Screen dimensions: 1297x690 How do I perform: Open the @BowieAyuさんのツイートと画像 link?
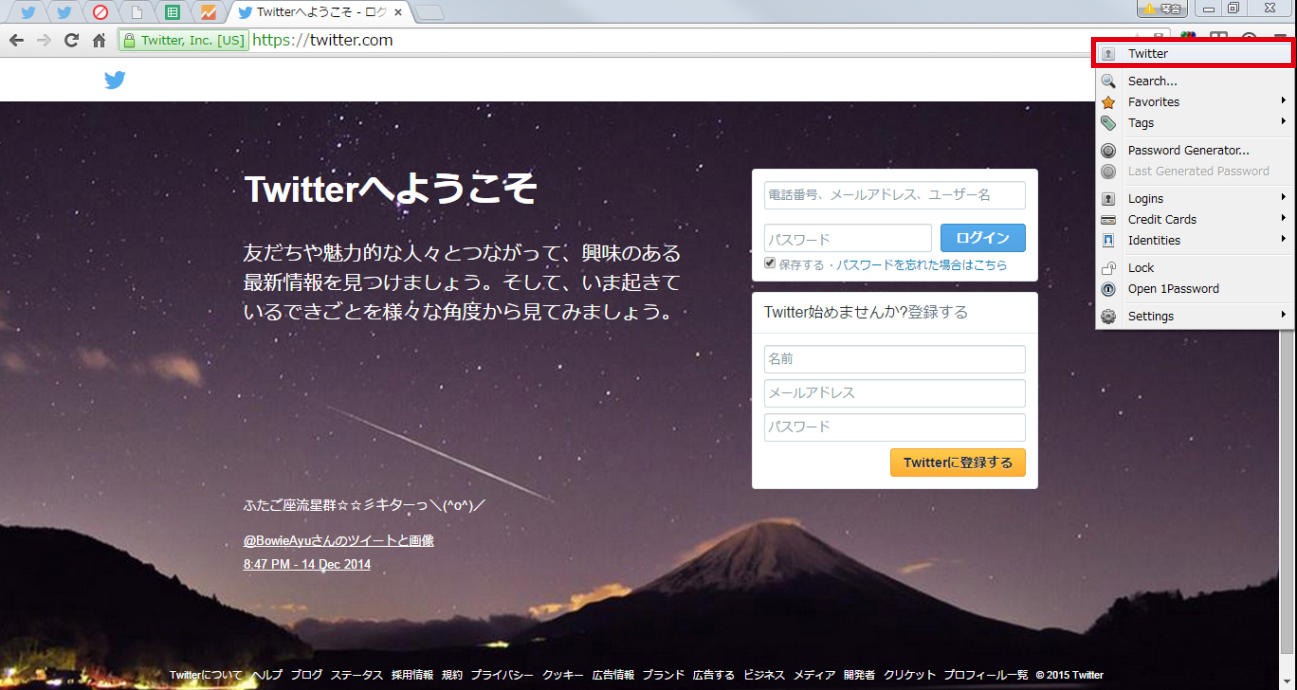click(x=339, y=541)
